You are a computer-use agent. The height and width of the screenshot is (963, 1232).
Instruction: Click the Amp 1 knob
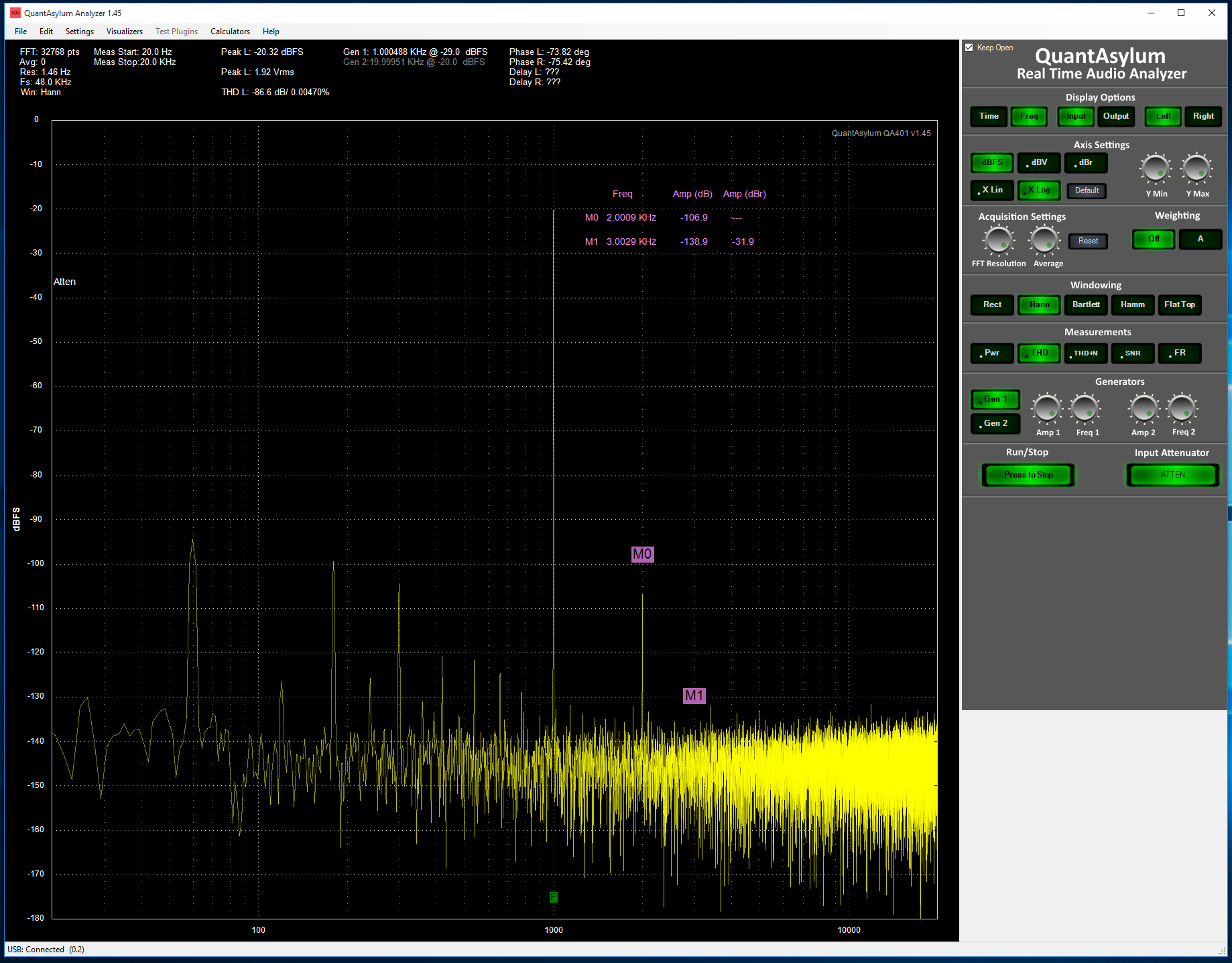point(1047,408)
